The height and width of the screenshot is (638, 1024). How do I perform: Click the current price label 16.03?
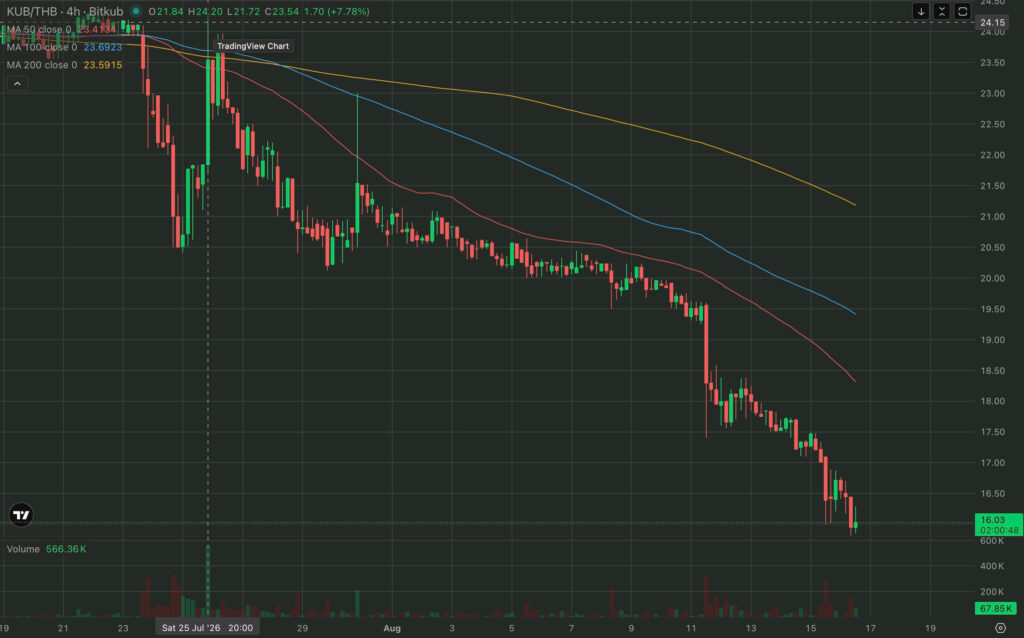999,524
